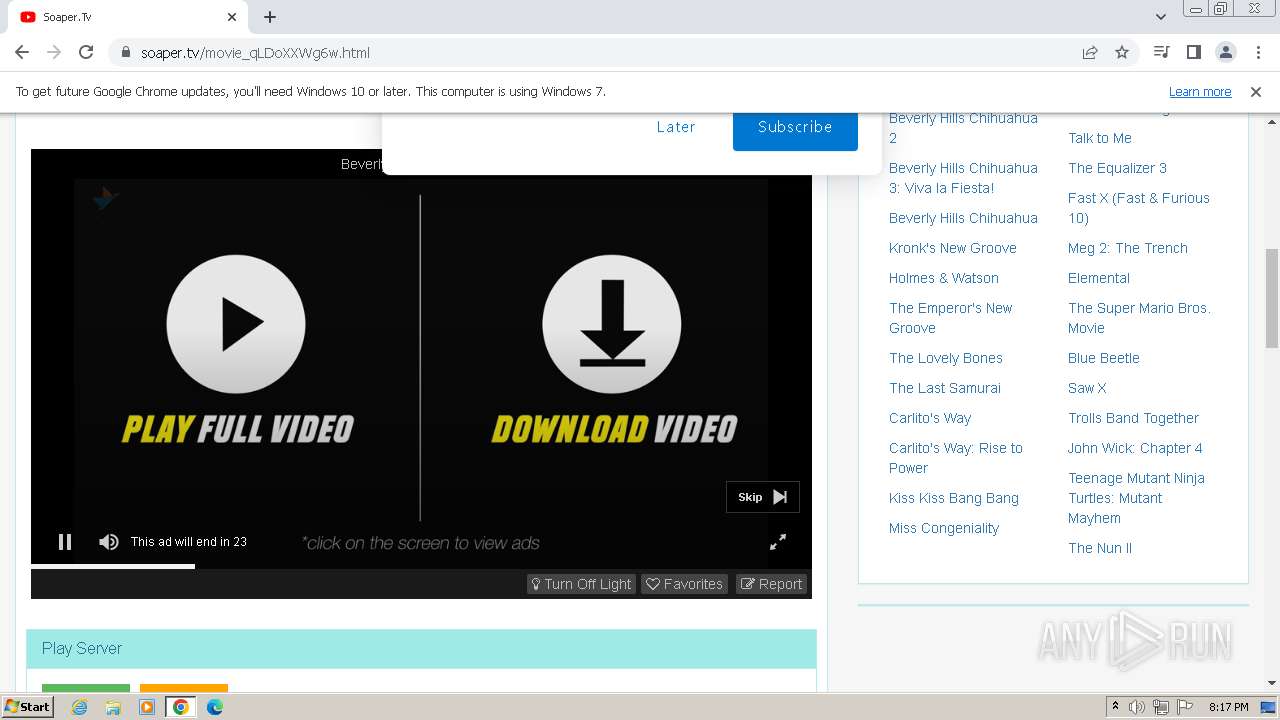Close the Soaper.Tv tab
The width and height of the screenshot is (1280, 720).
(x=232, y=17)
